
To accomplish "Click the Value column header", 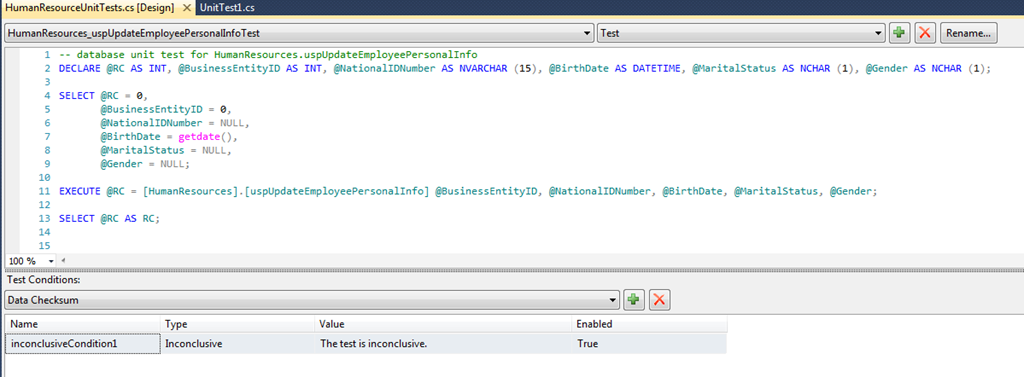I will tap(443, 324).
